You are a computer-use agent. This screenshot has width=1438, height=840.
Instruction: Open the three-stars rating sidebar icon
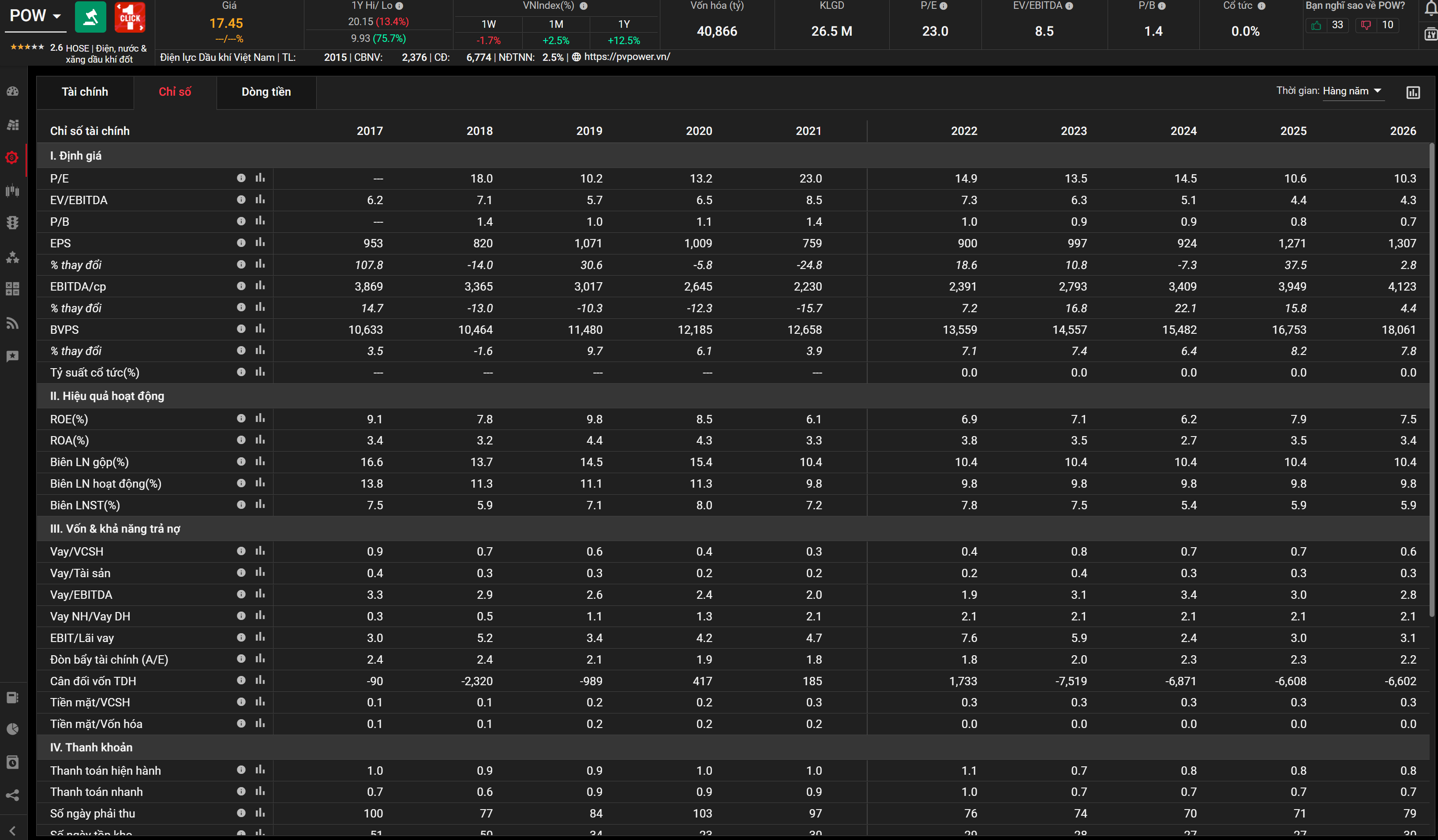click(12, 257)
